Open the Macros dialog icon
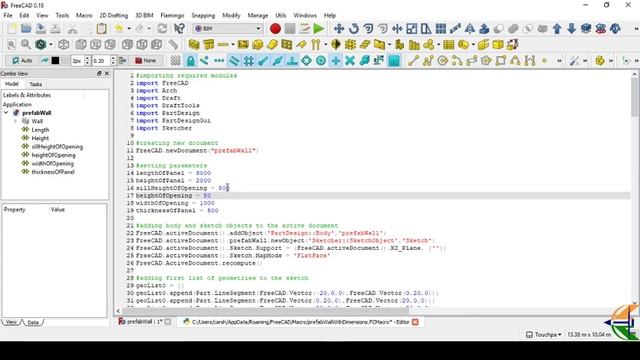The width and height of the screenshot is (640, 360). click(304, 29)
